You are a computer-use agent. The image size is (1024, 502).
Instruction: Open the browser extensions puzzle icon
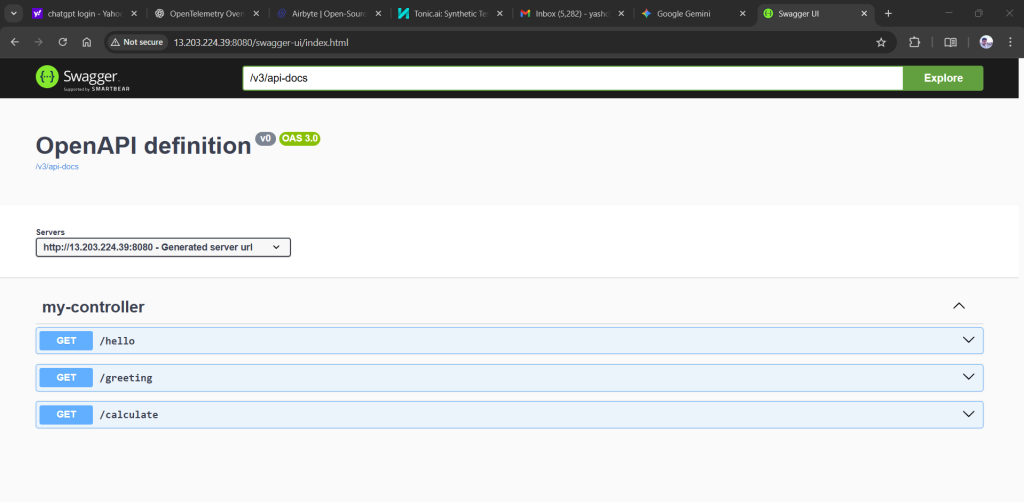click(x=914, y=42)
